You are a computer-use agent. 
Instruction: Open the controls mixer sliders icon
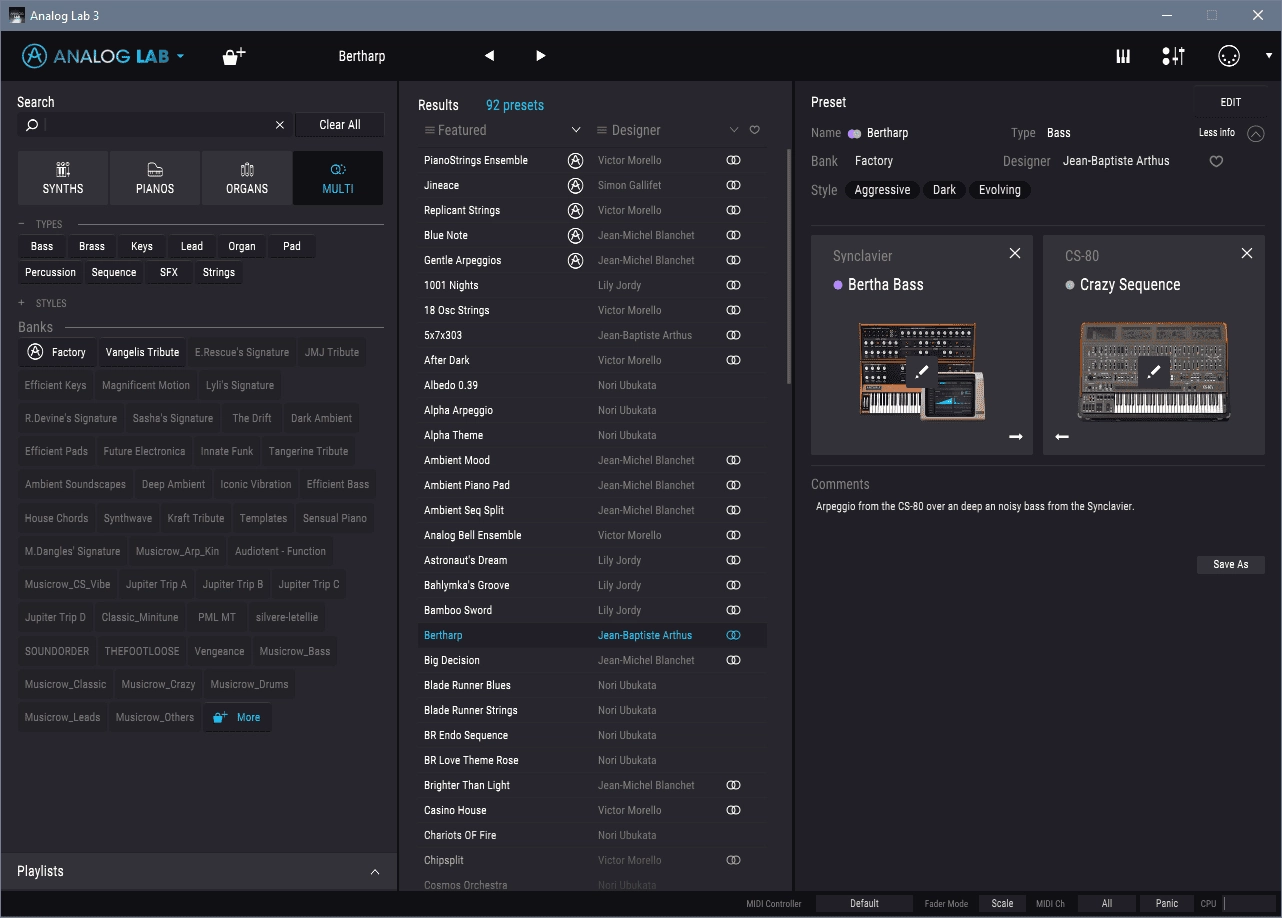click(1174, 56)
